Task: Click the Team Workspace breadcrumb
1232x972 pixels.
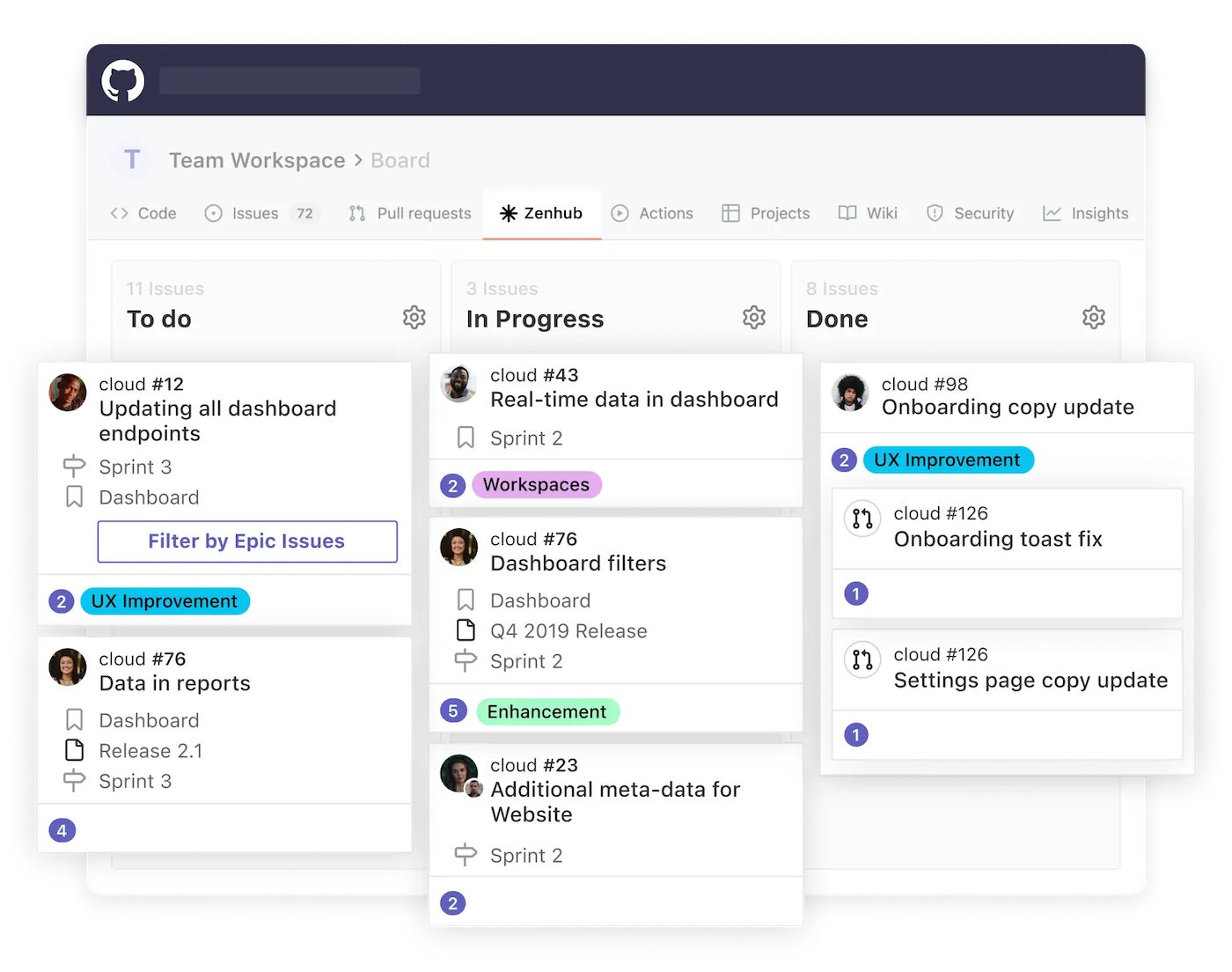Action: pyautogui.click(x=257, y=160)
